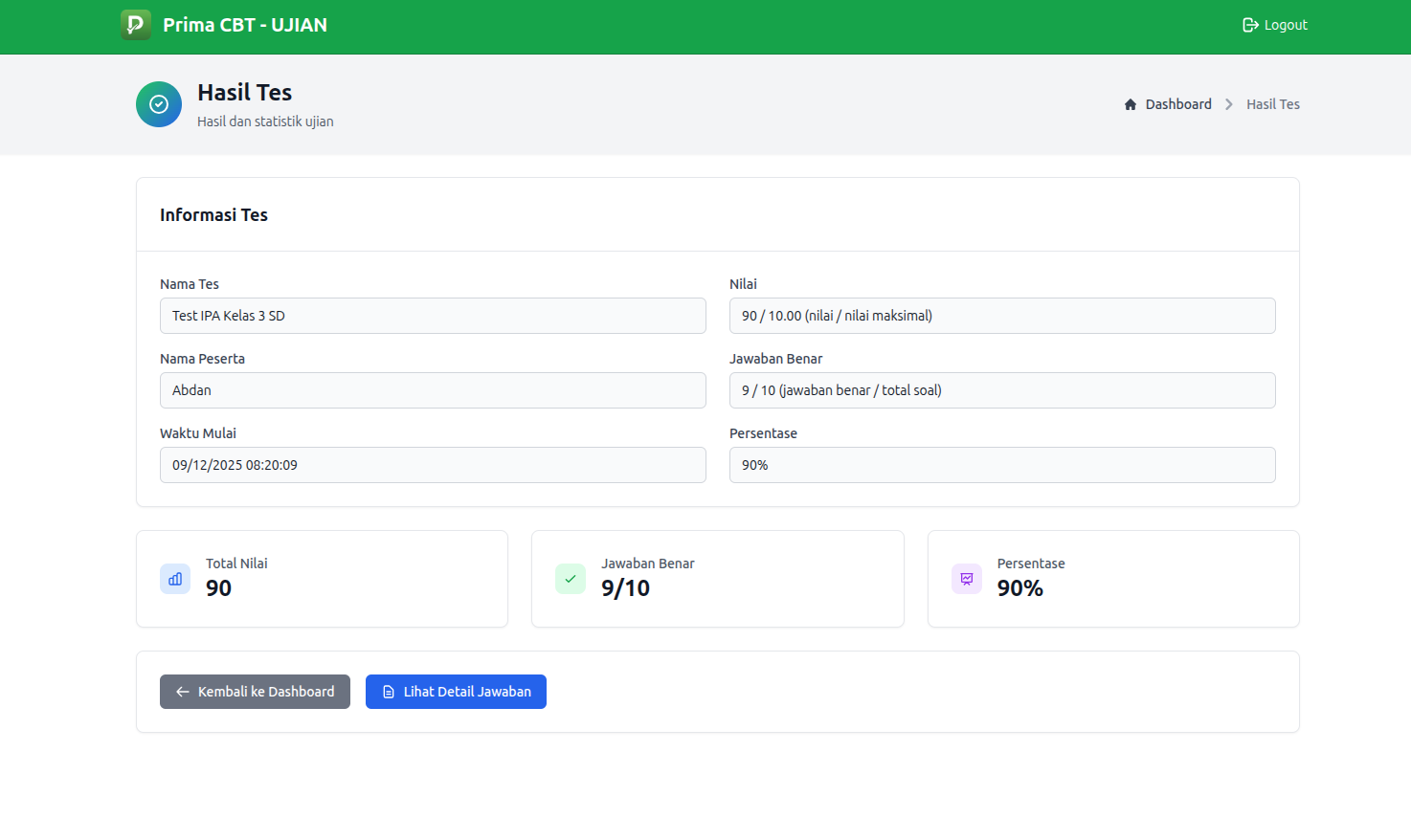Screen dimensions: 1411x840
Task: Select the Nama Peserta field showing Abdan
Action: (433, 390)
